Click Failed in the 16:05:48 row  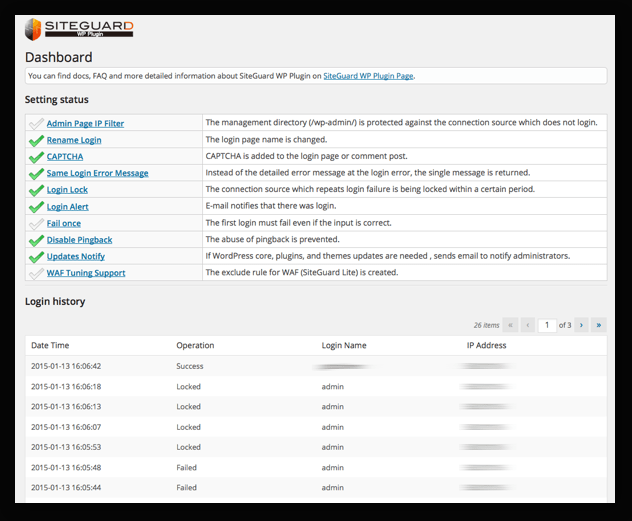(x=187, y=467)
